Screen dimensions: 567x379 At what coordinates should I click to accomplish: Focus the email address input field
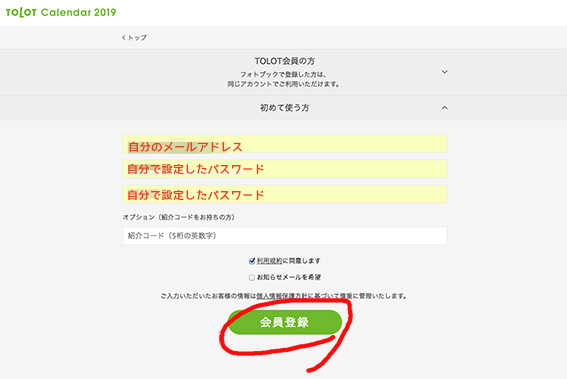285,144
